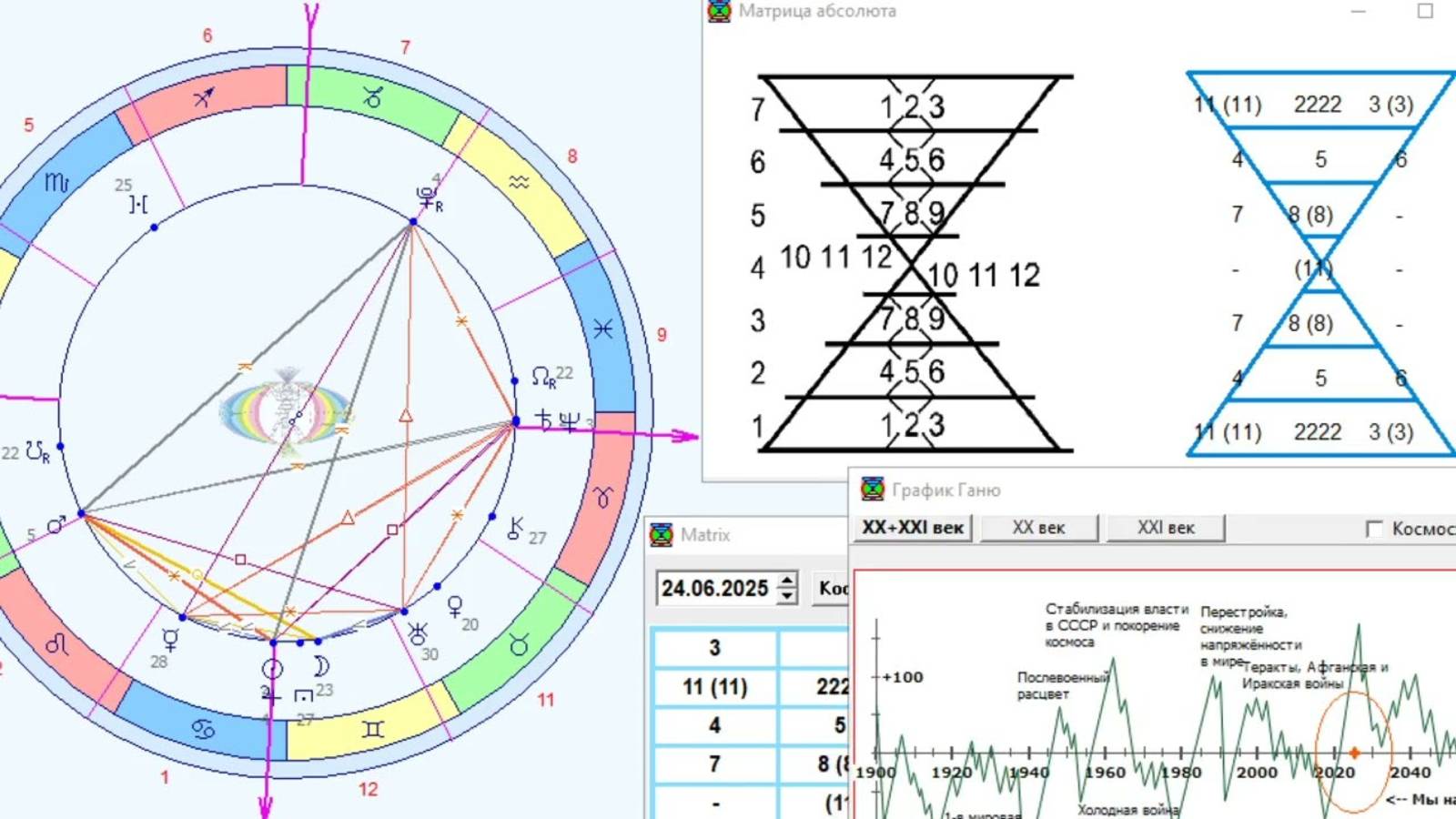Click the Matrix window title icon
The image size is (1456, 819).
tap(662, 534)
